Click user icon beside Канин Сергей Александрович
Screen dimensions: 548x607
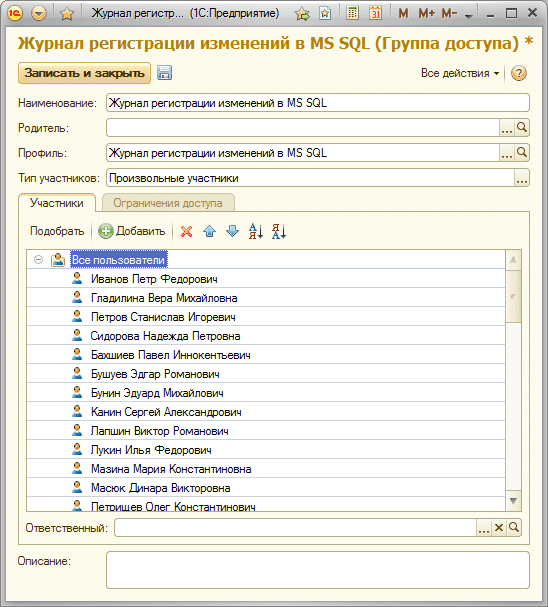click(x=77, y=411)
